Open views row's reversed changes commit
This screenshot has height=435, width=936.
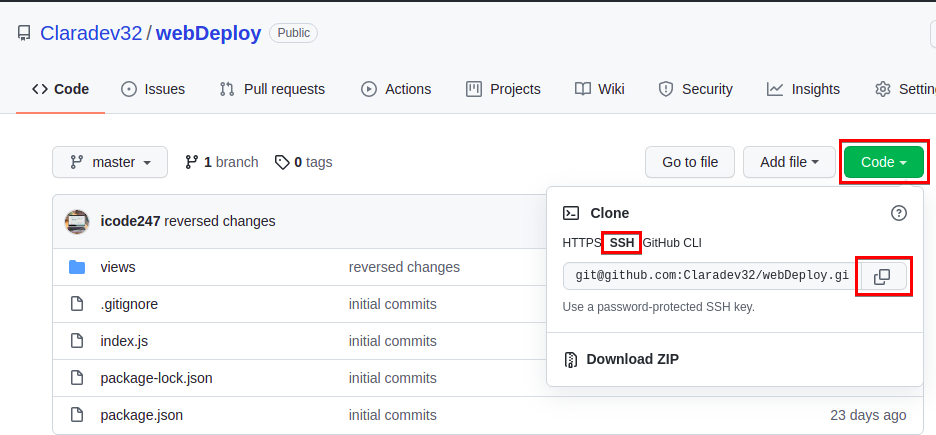(x=404, y=267)
